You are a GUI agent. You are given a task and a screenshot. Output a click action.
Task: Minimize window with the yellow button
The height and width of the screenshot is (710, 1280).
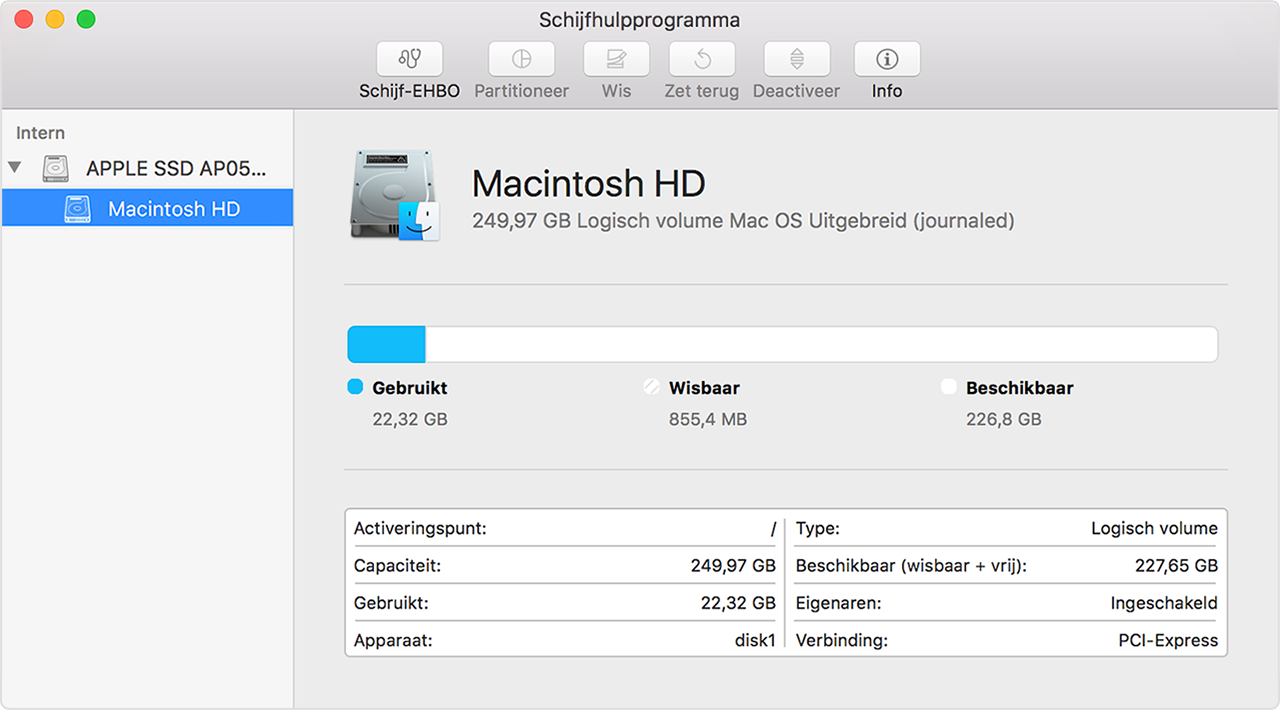[55, 19]
